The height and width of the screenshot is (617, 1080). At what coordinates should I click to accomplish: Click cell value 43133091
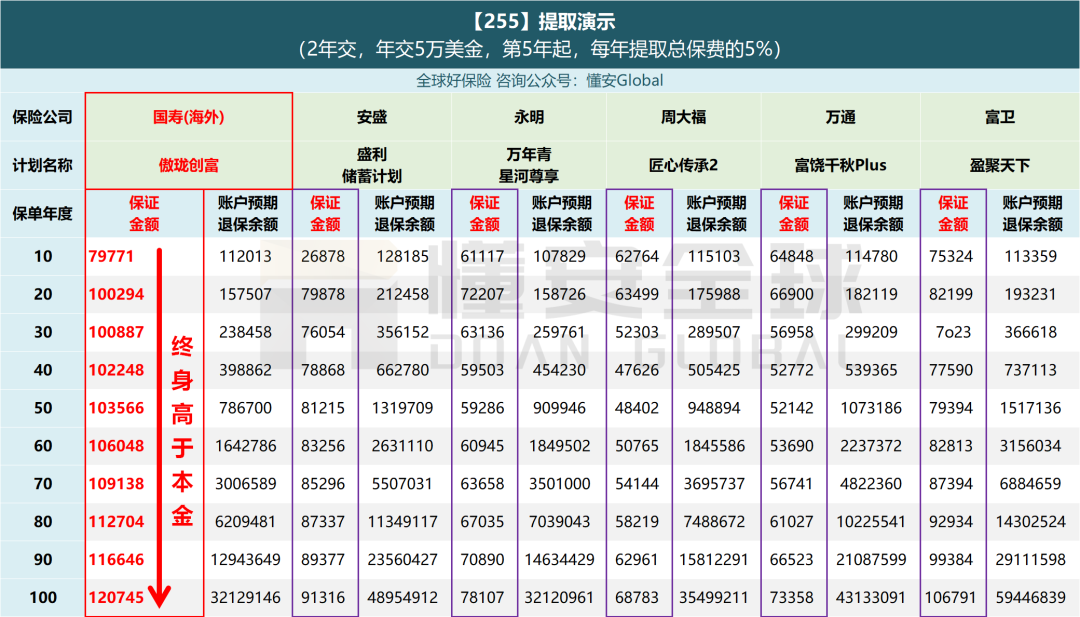click(871, 598)
